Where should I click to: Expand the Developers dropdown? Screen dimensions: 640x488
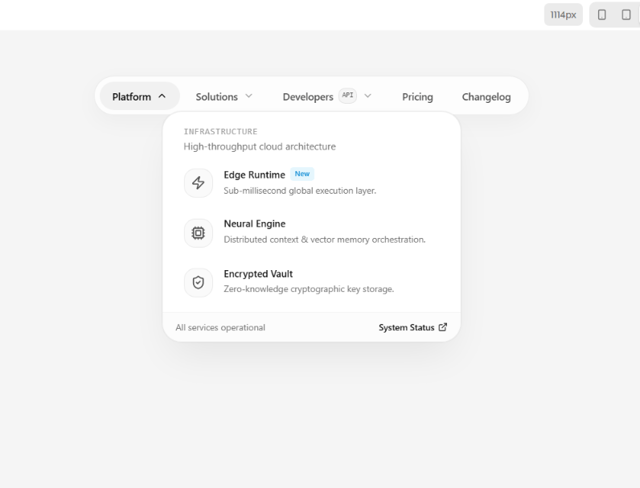click(x=327, y=97)
